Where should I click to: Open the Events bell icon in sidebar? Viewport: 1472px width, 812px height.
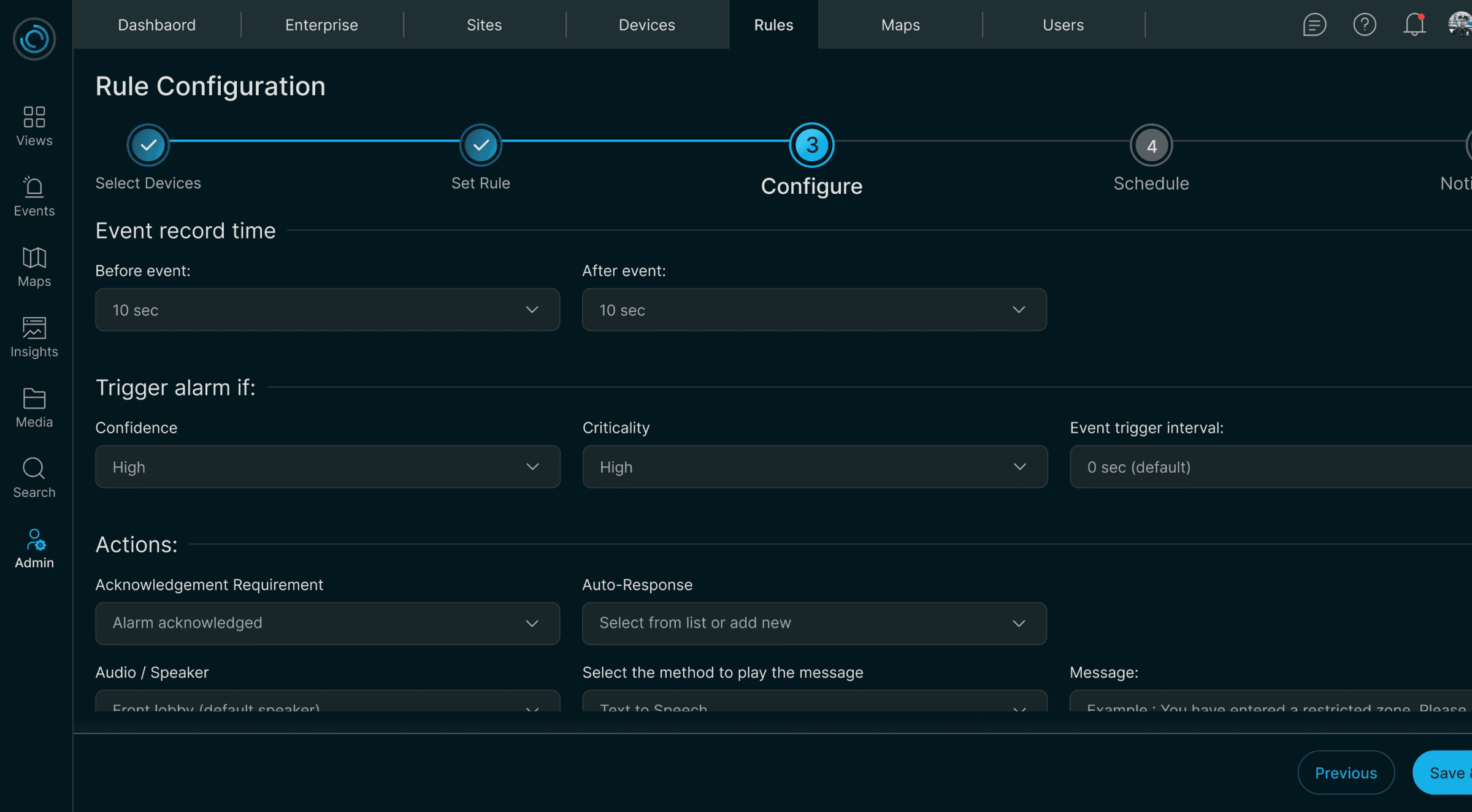(34, 188)
